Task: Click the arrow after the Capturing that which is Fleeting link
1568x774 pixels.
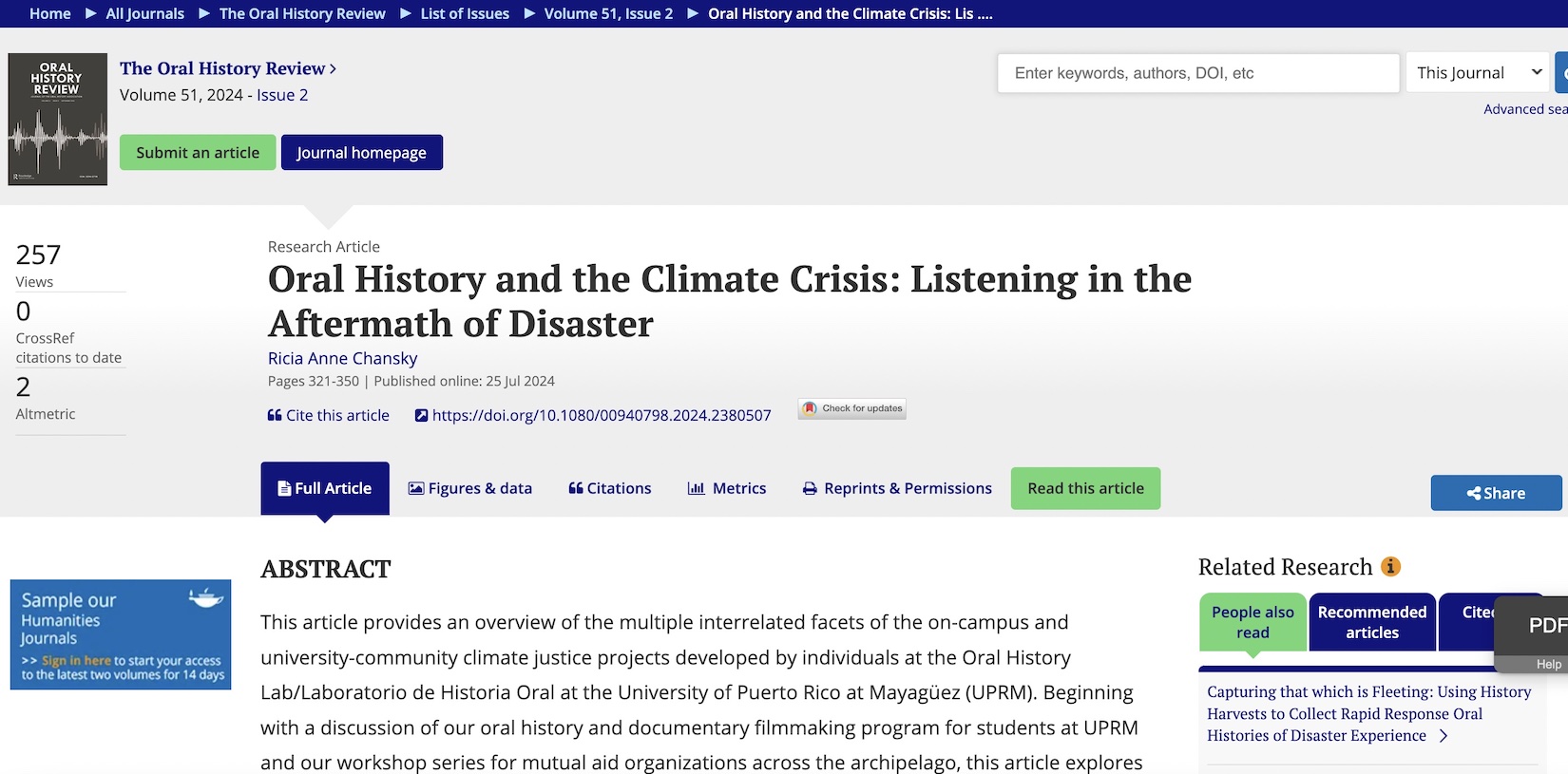Action: point(1444,736)
